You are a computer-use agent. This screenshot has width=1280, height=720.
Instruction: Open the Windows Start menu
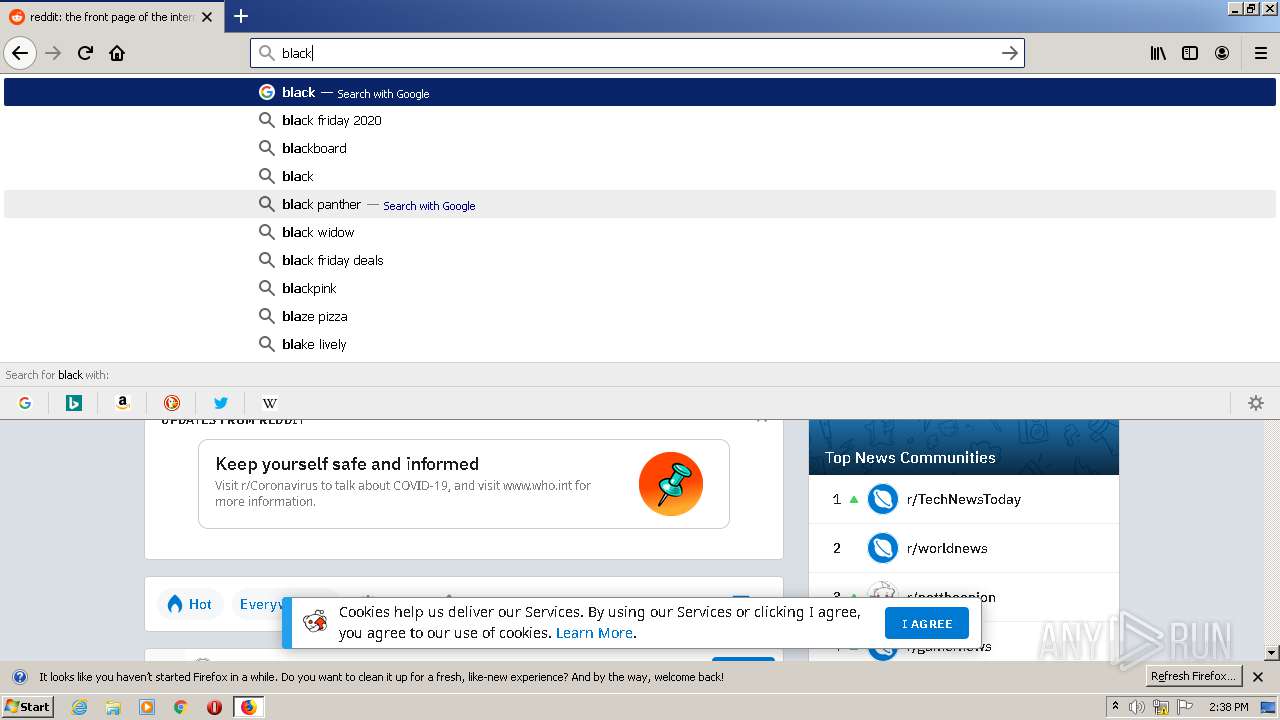pos(28,707)
